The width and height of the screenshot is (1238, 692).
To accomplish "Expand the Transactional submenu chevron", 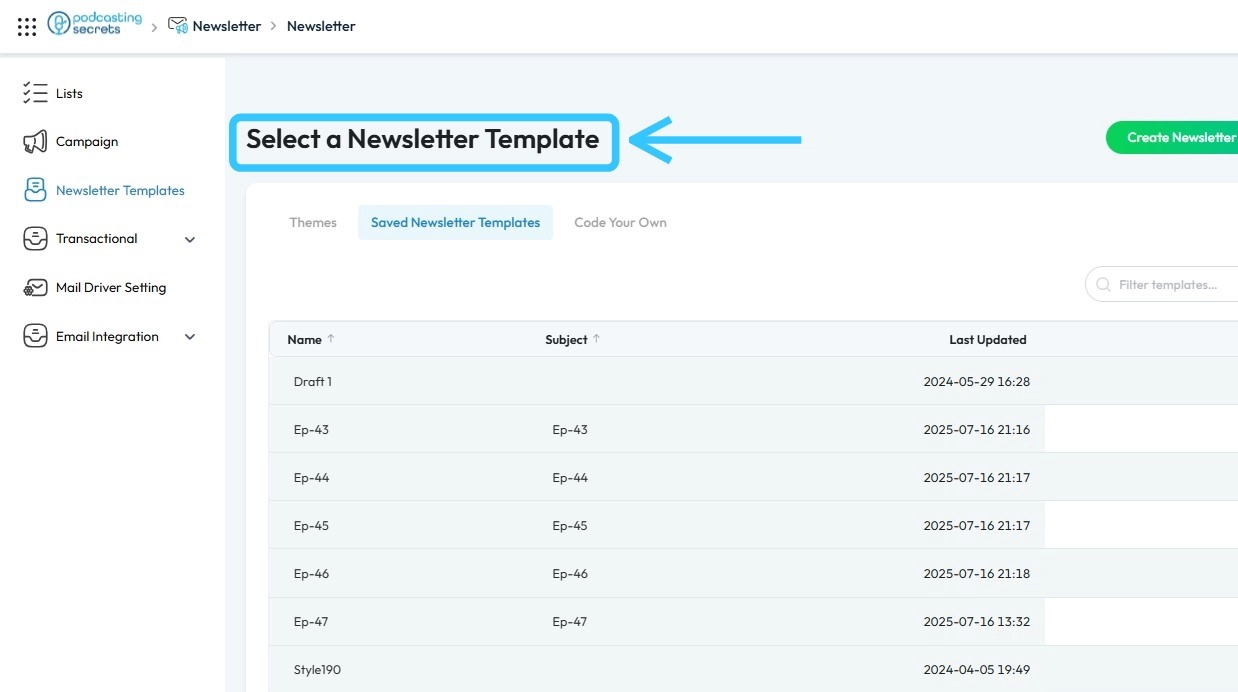I will [x=190, y=240].
